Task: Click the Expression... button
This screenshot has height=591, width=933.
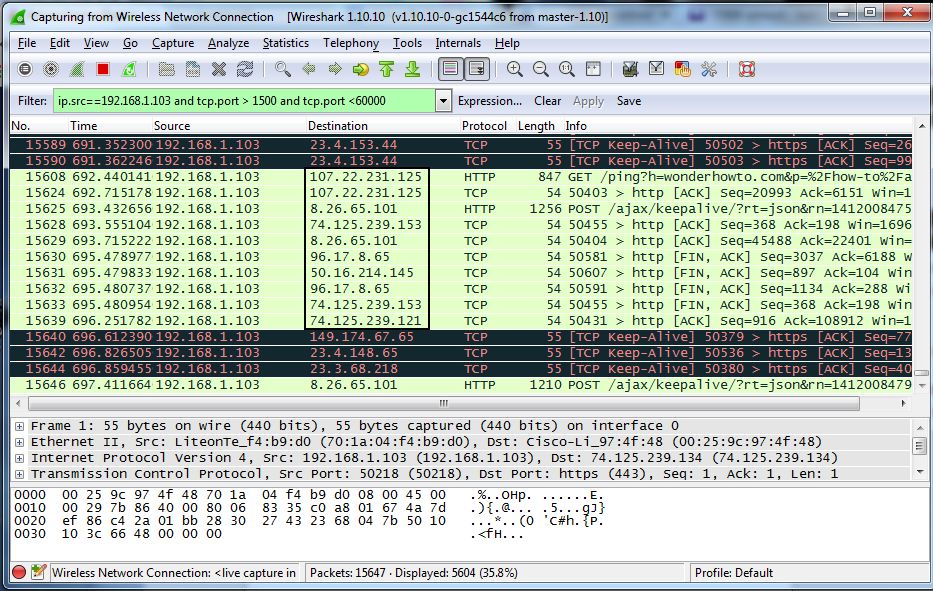Action: (x=489, y=101)
